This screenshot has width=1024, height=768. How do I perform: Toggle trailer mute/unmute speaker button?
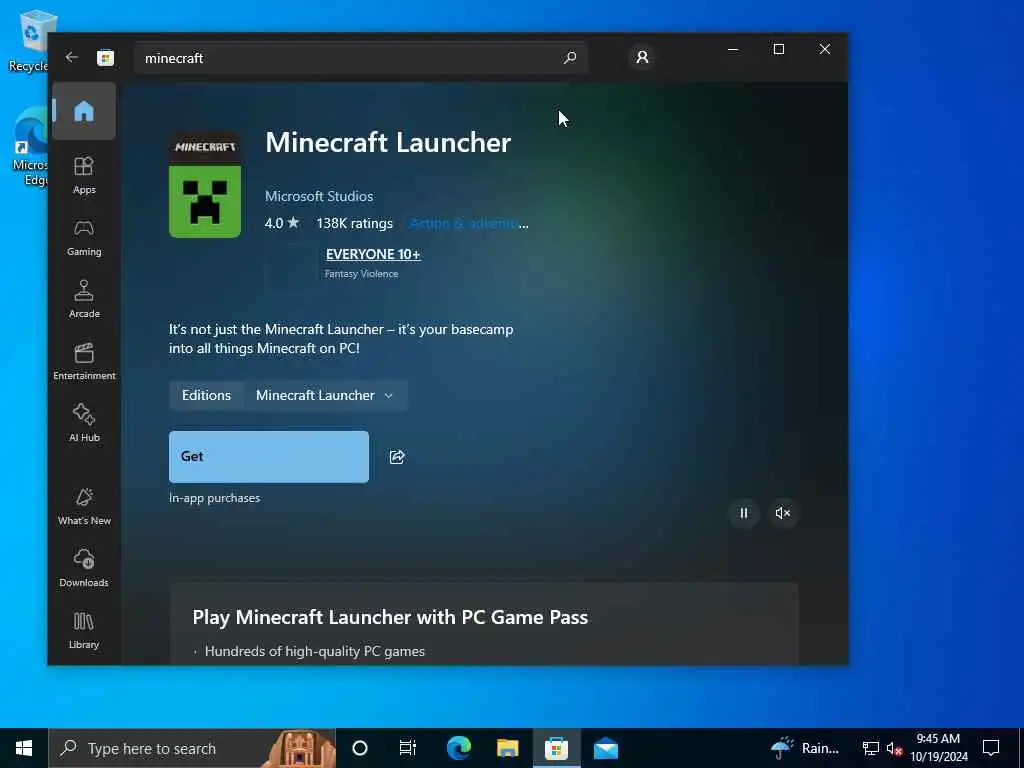click(782, 513)
